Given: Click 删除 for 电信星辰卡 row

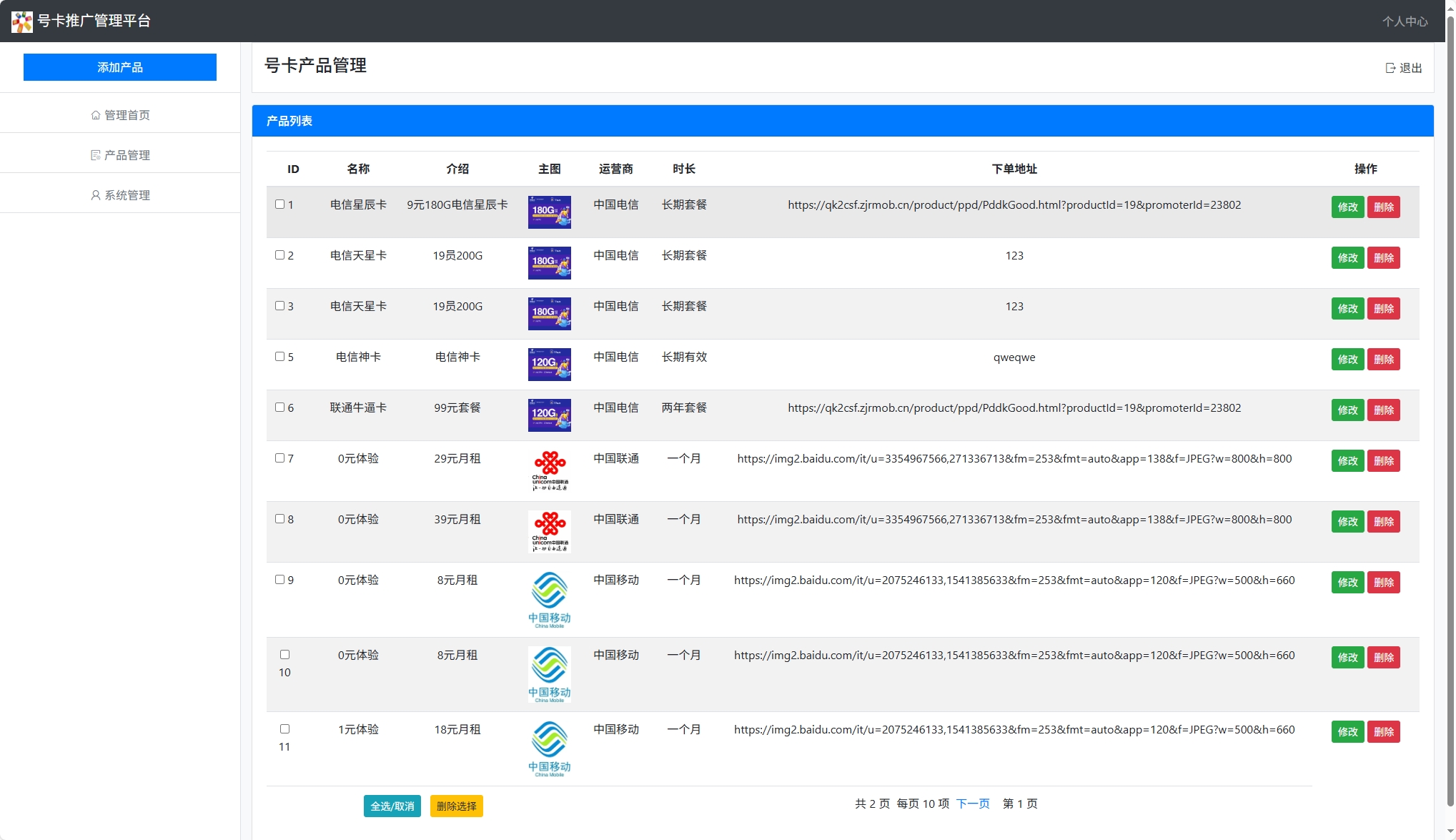Looking at the screenshot, I should click(x=1384, y=207).
